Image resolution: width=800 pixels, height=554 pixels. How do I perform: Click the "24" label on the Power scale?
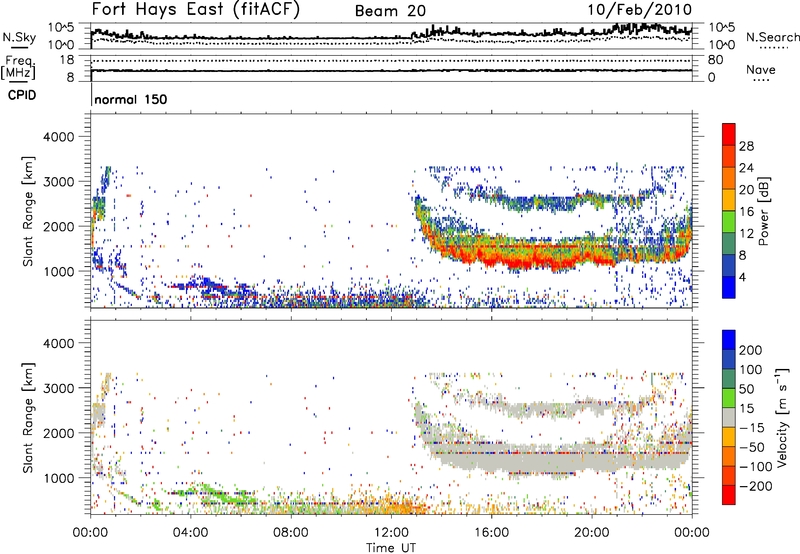pyautogui.click(x=746, y=168)
